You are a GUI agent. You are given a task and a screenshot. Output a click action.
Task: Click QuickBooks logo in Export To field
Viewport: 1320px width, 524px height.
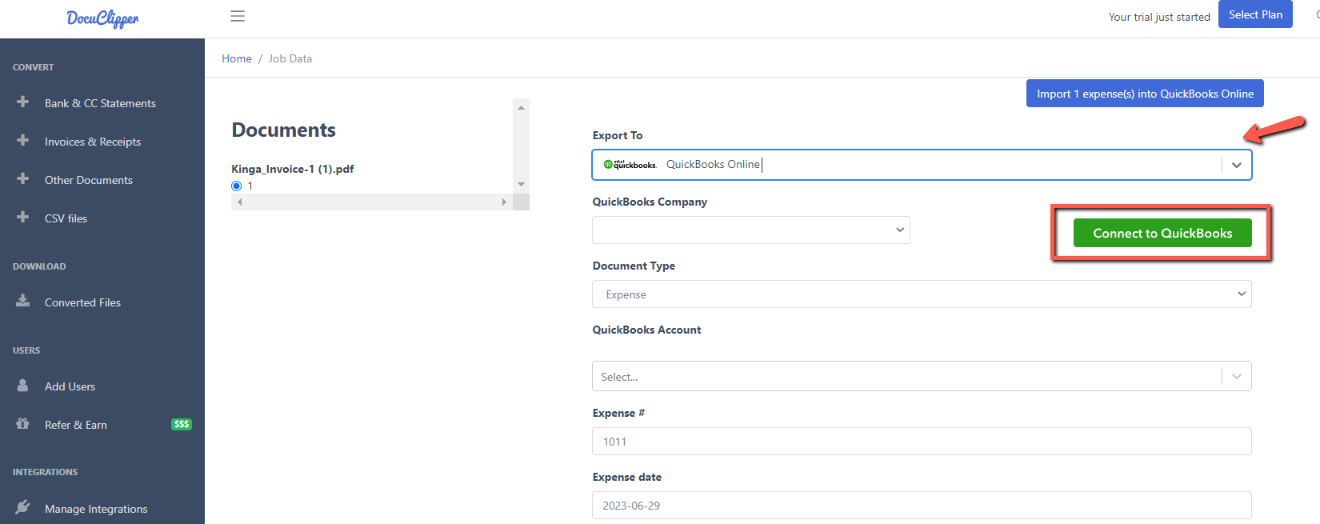tap(629, 165)
